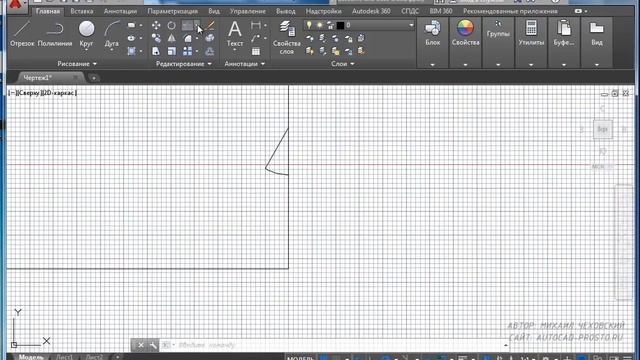
Task: Select the Чертеж1 drawing tab
Action: [x=37, y=78]
